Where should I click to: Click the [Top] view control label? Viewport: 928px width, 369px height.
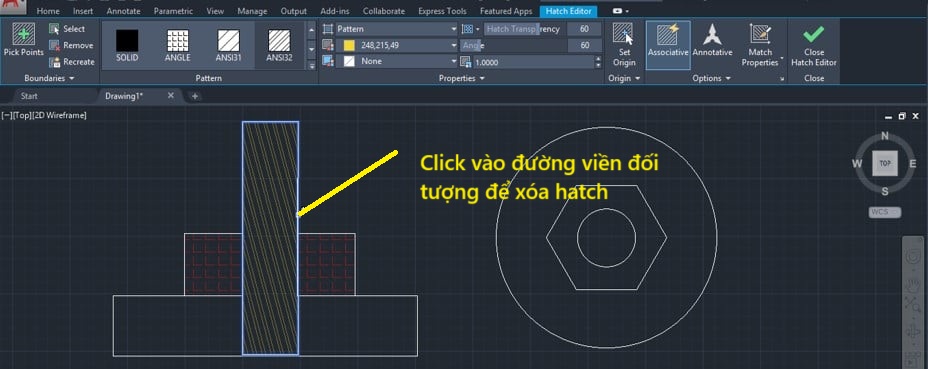(x=21, y=115)
